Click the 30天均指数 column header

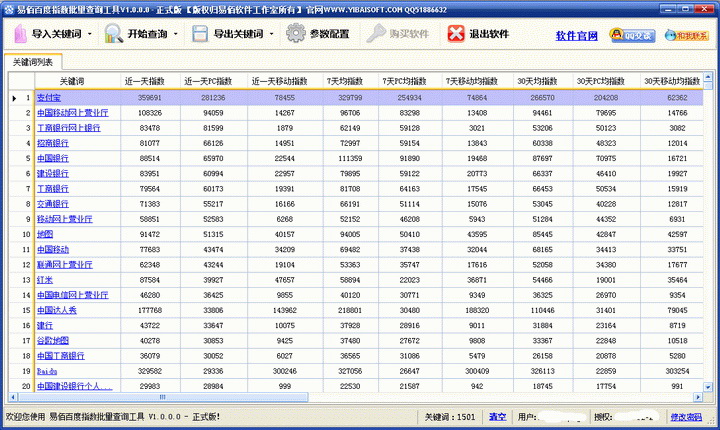537,81
